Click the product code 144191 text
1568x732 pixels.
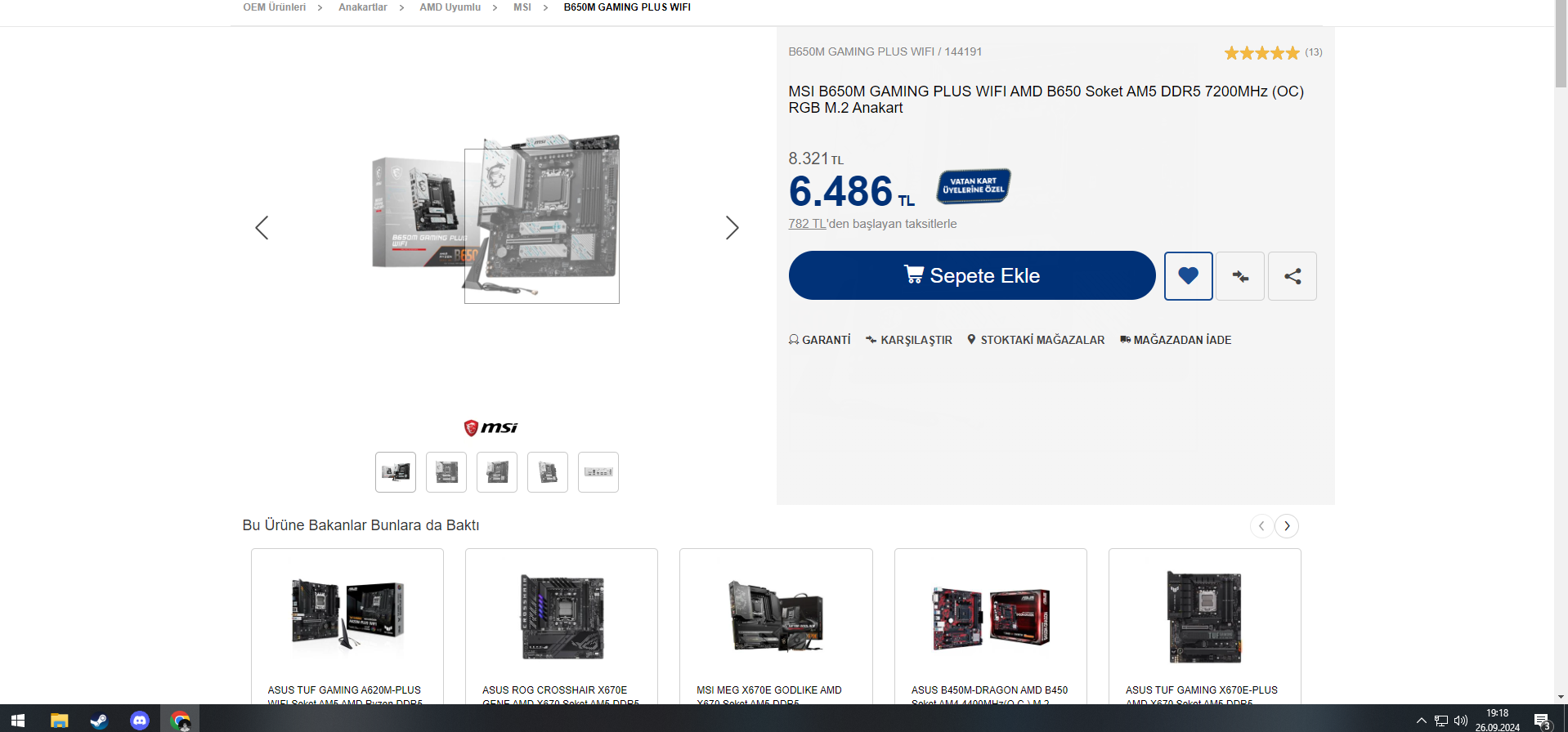click(x=963, y=51)
